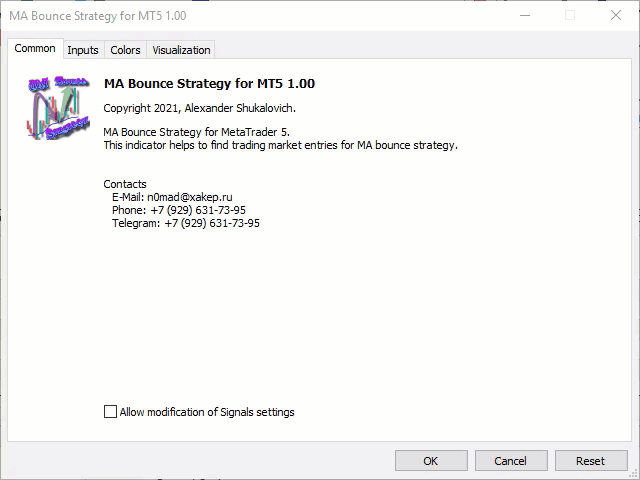The height and width of the screenshot is (480, 640).
Task: Open the Colors tab
Action: point(125,50)
